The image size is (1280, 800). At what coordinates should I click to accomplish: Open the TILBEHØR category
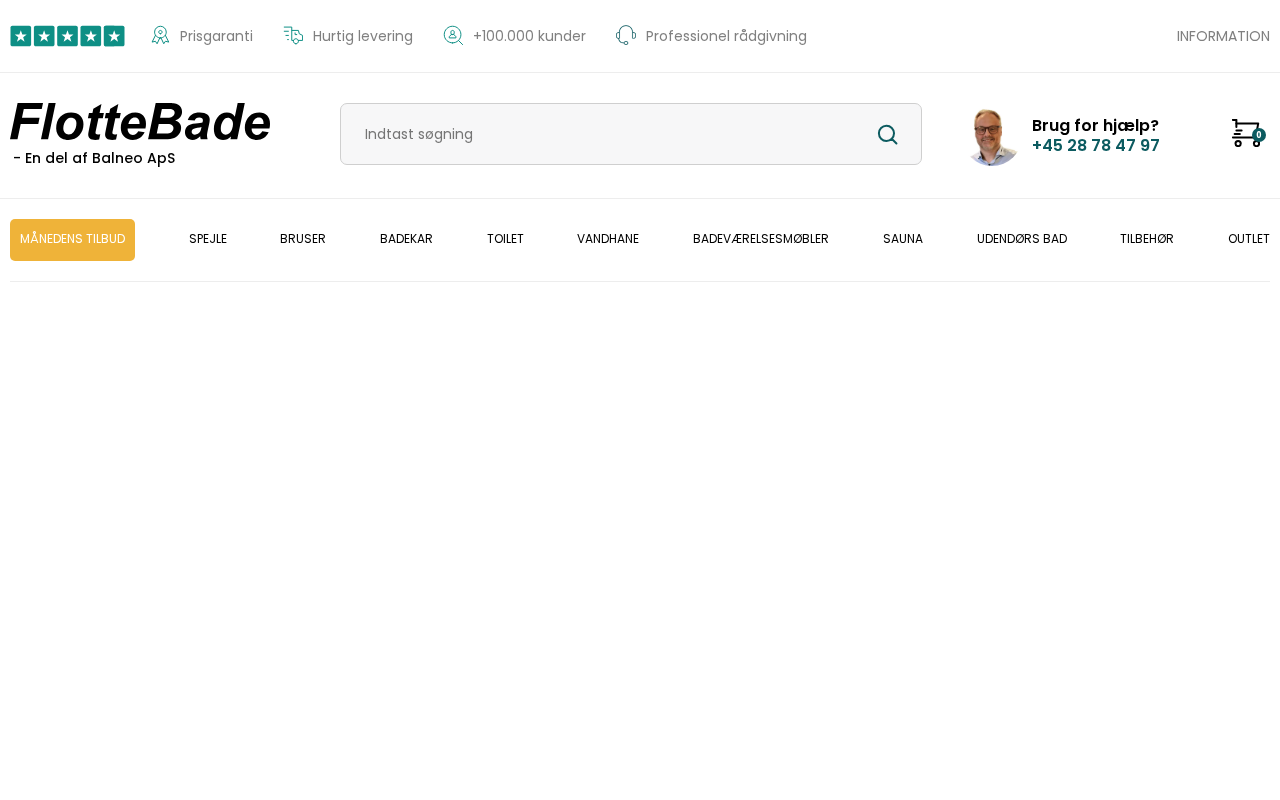coord(1147,239)
